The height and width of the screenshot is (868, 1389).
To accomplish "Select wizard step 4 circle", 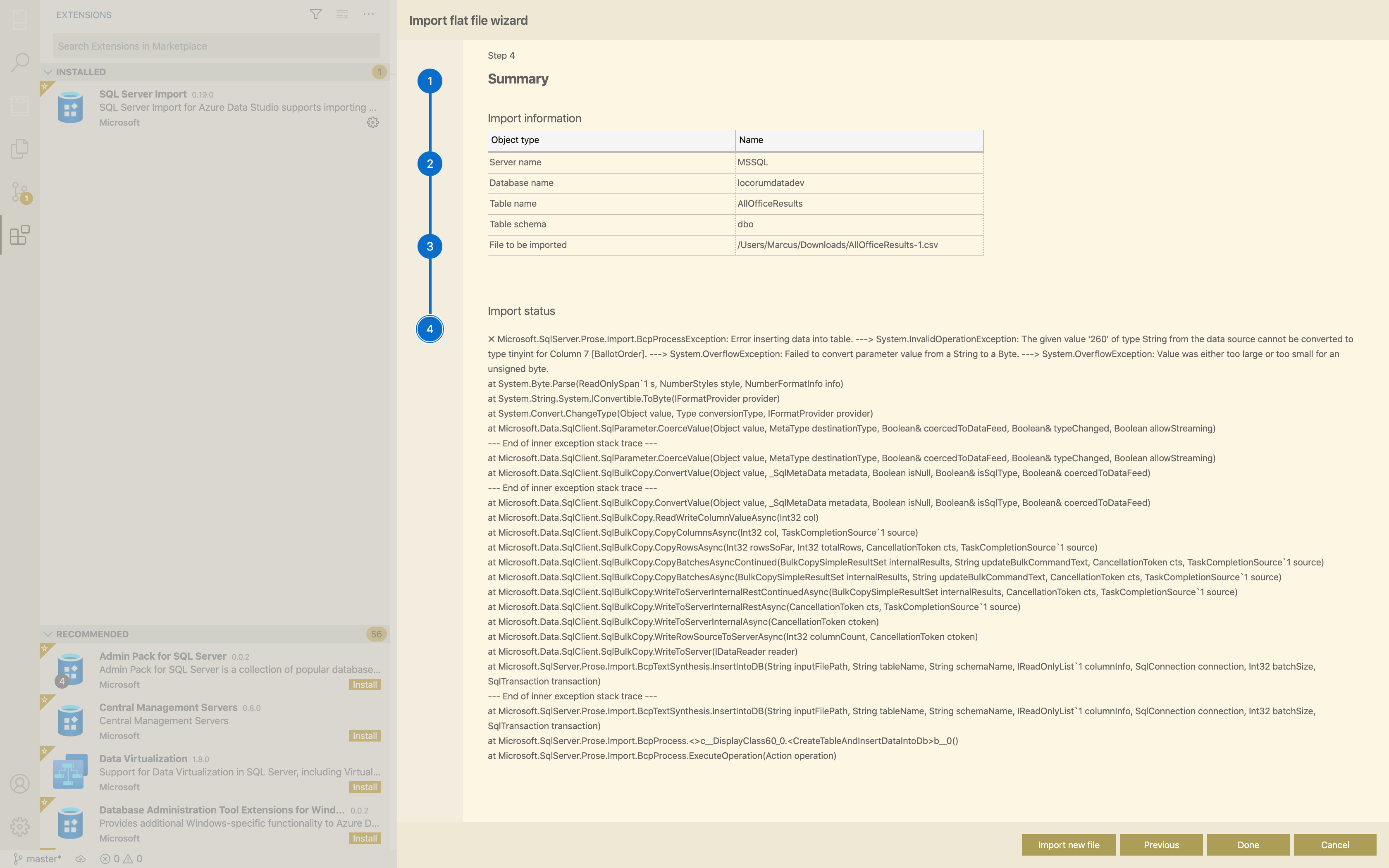I will pyautogui.click(x=430, y=329).
